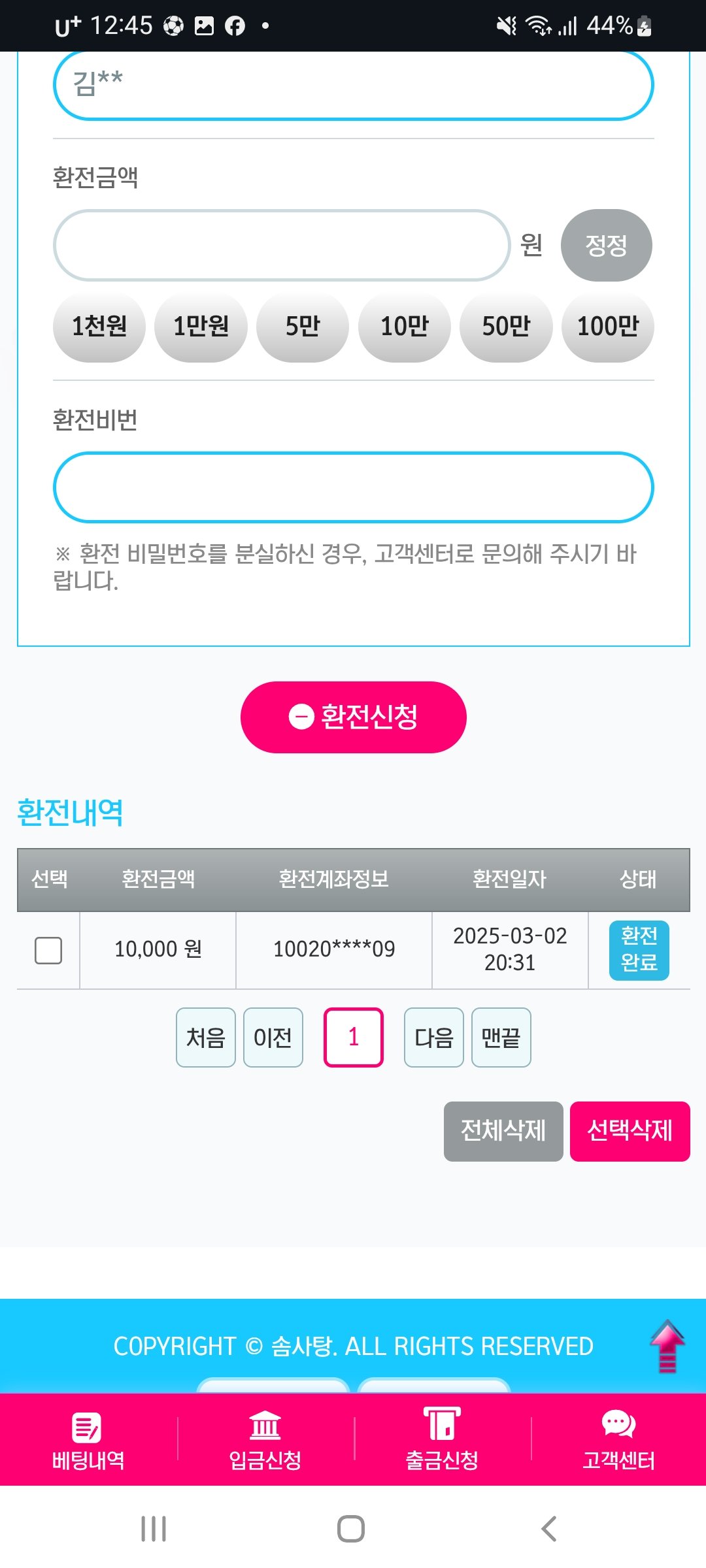This screenshot has width=706, height=1568.
Task: Click 선택삭제 to delete selected
Action: click(630, 1131)
